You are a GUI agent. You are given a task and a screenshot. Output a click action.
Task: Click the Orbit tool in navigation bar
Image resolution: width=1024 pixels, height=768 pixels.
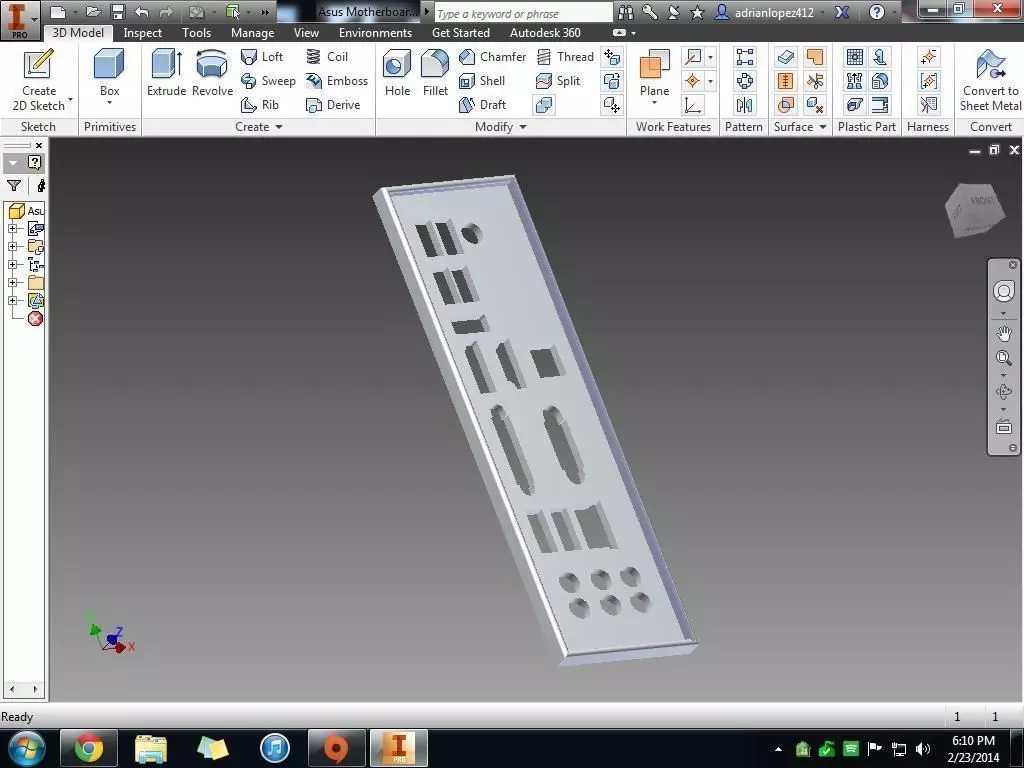click(1004, 392)
